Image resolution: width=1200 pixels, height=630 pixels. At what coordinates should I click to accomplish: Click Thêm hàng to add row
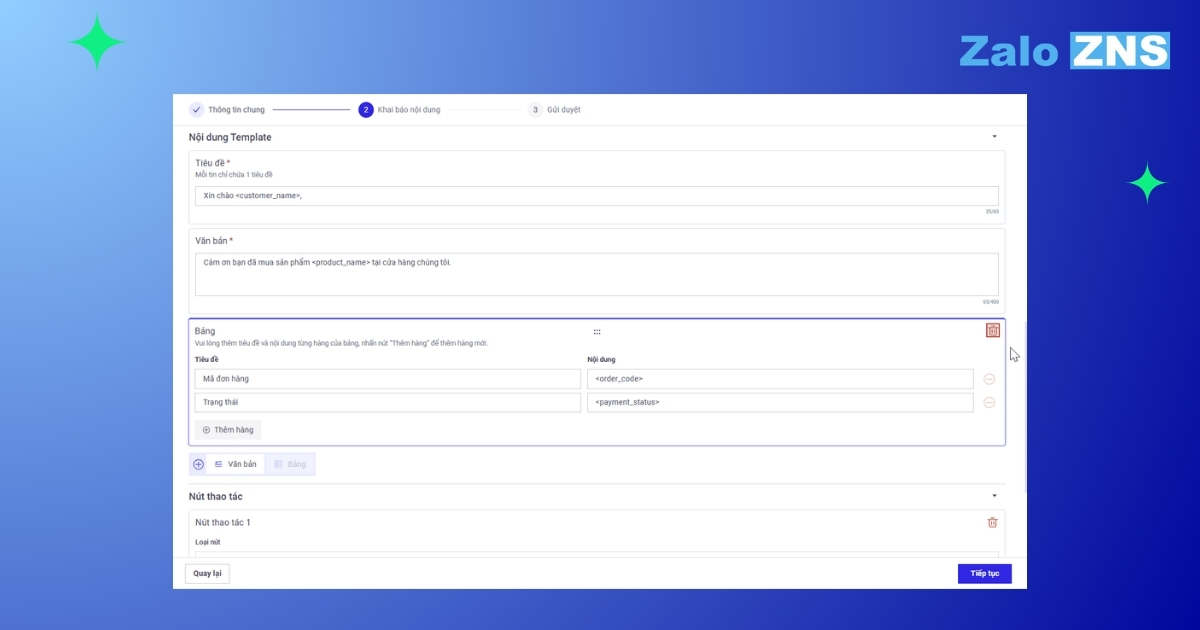(228, 430)
